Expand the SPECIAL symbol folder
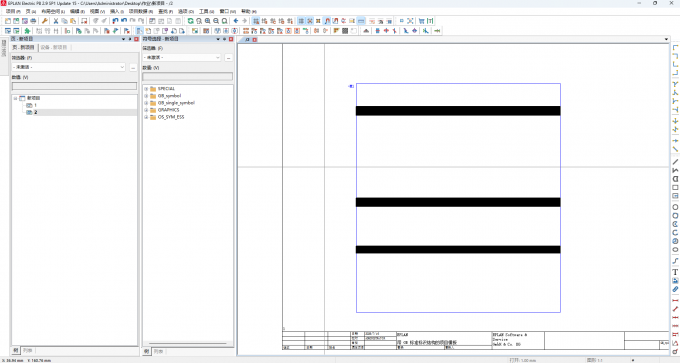The height and width of the screenshot is (363, 680). (146, 88)
